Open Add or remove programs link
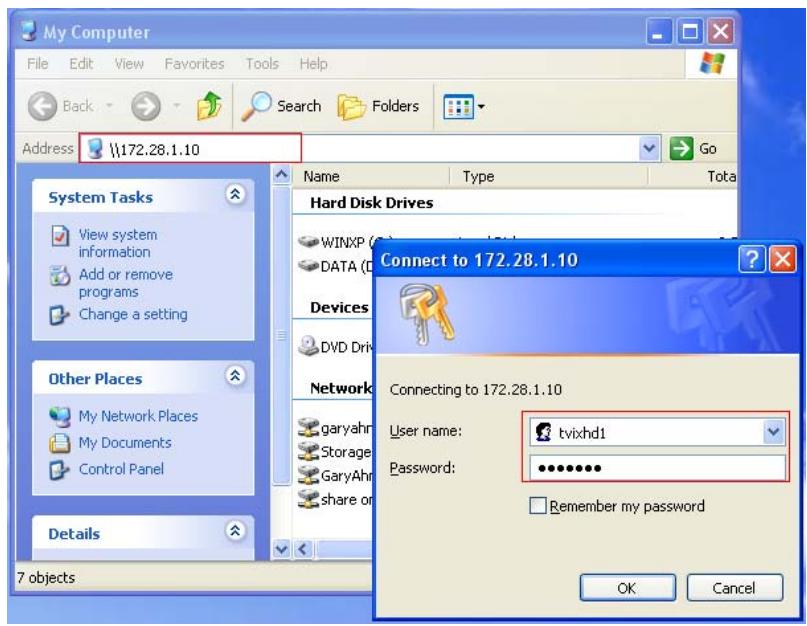807x626 pixels. pyautogui.click(x=126, y=283)
